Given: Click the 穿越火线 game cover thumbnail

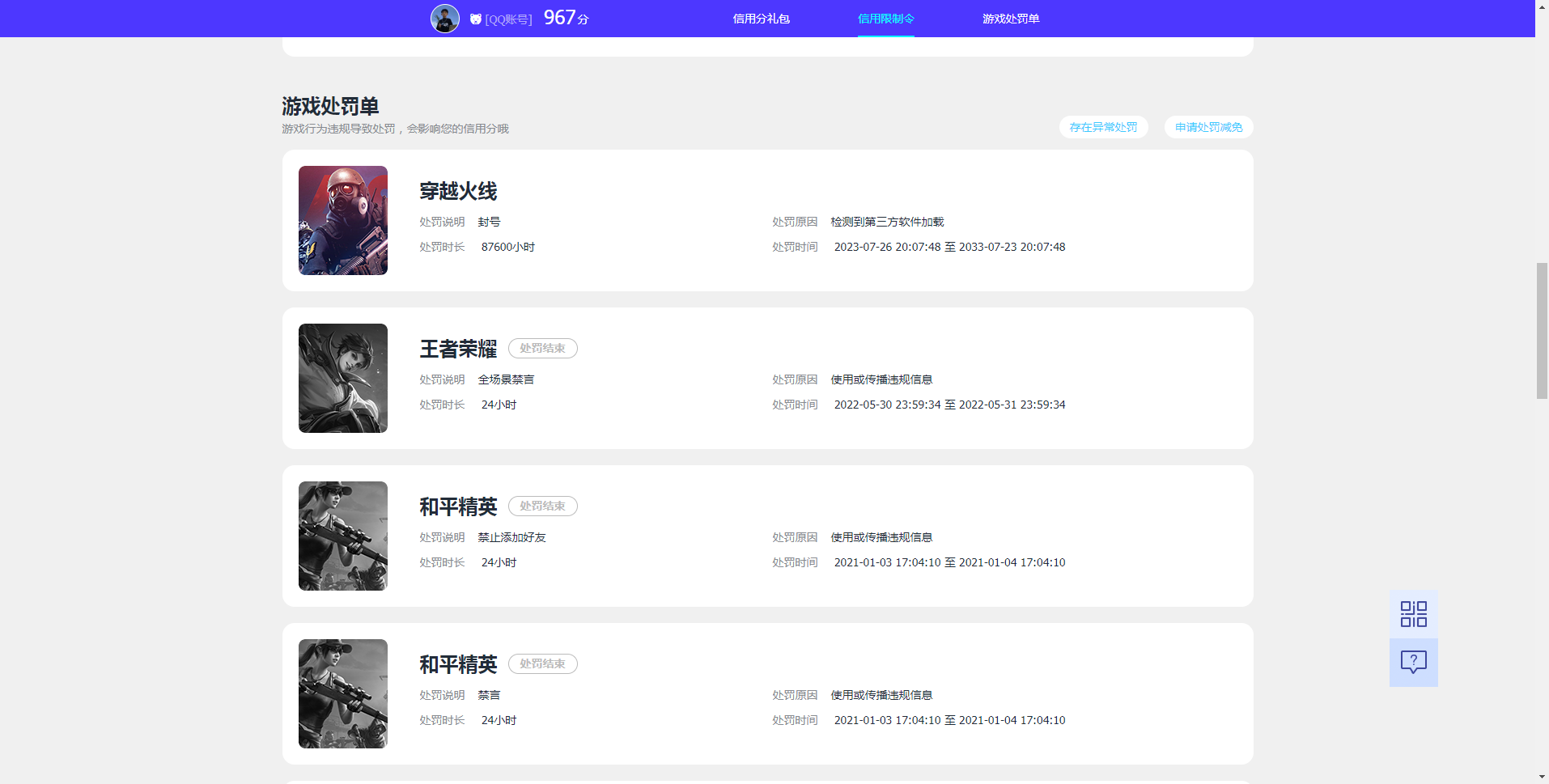Looking at the screenshot, I should (x=343, y=220).
